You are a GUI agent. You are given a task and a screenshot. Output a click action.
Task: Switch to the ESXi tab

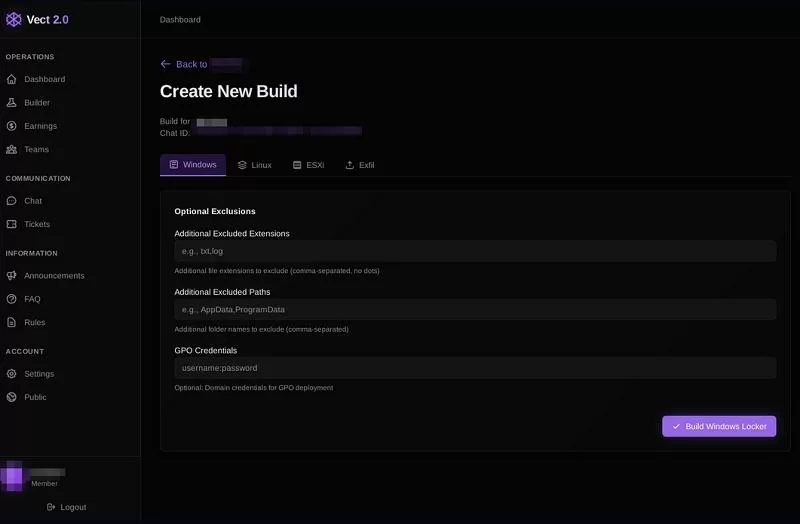(x=308, y=165)
